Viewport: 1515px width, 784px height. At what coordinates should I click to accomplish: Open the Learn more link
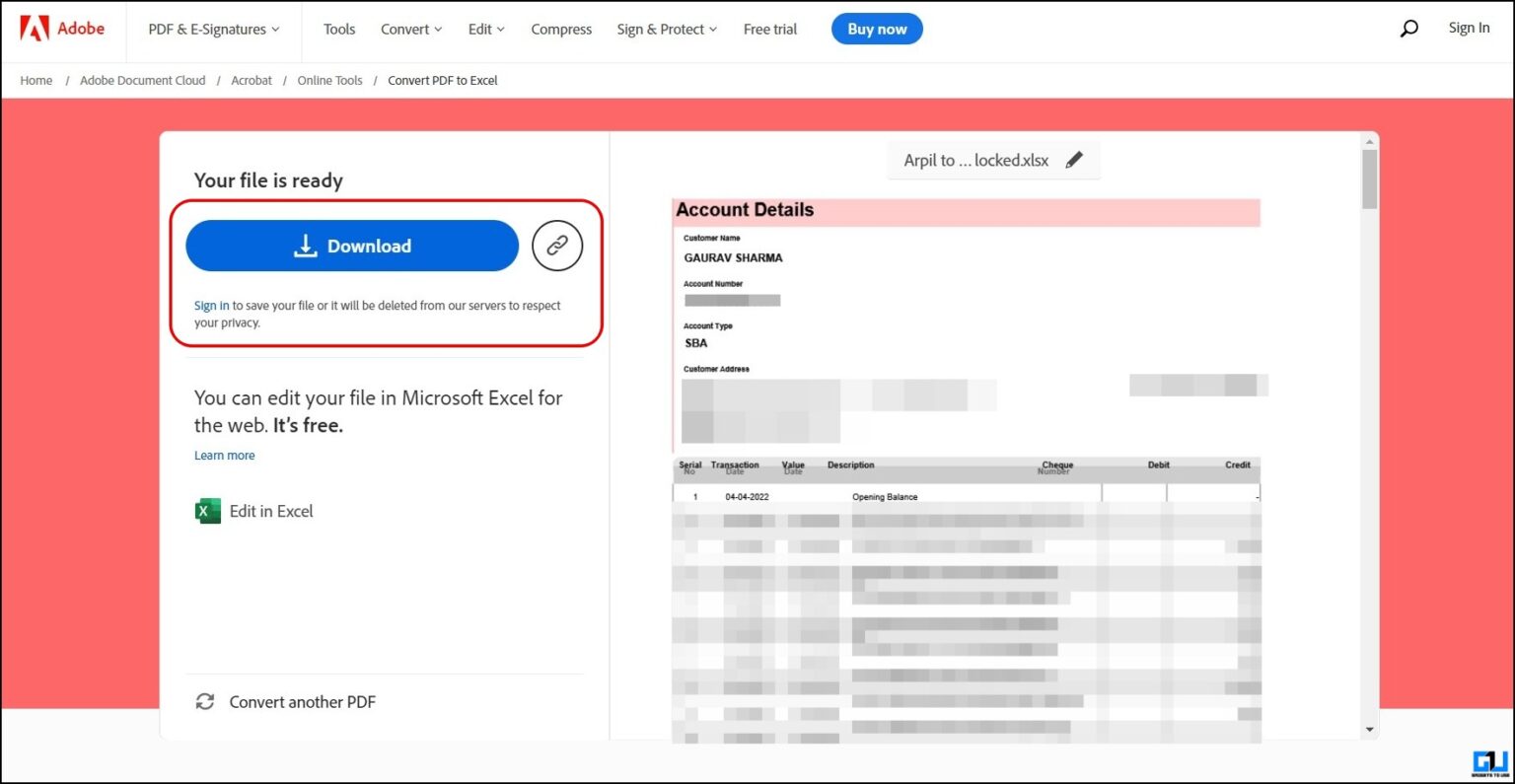pyautogui.click(x=224, y=455)
